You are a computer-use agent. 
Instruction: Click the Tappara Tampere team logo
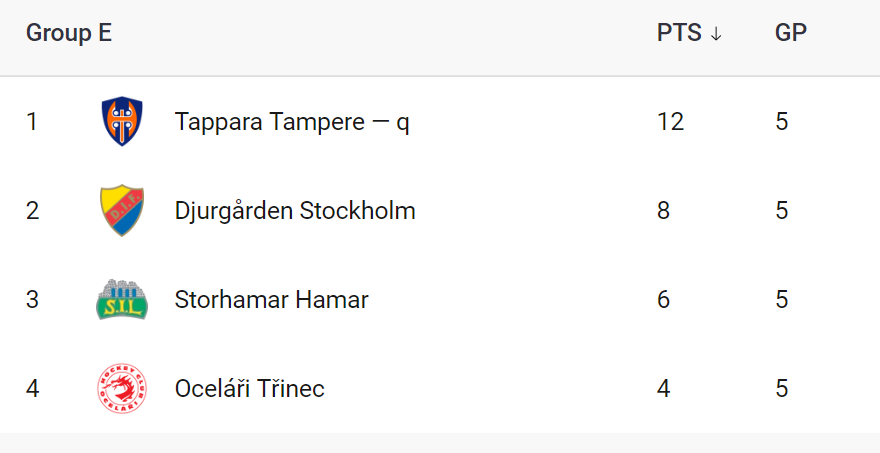click(x=122, y=122)
